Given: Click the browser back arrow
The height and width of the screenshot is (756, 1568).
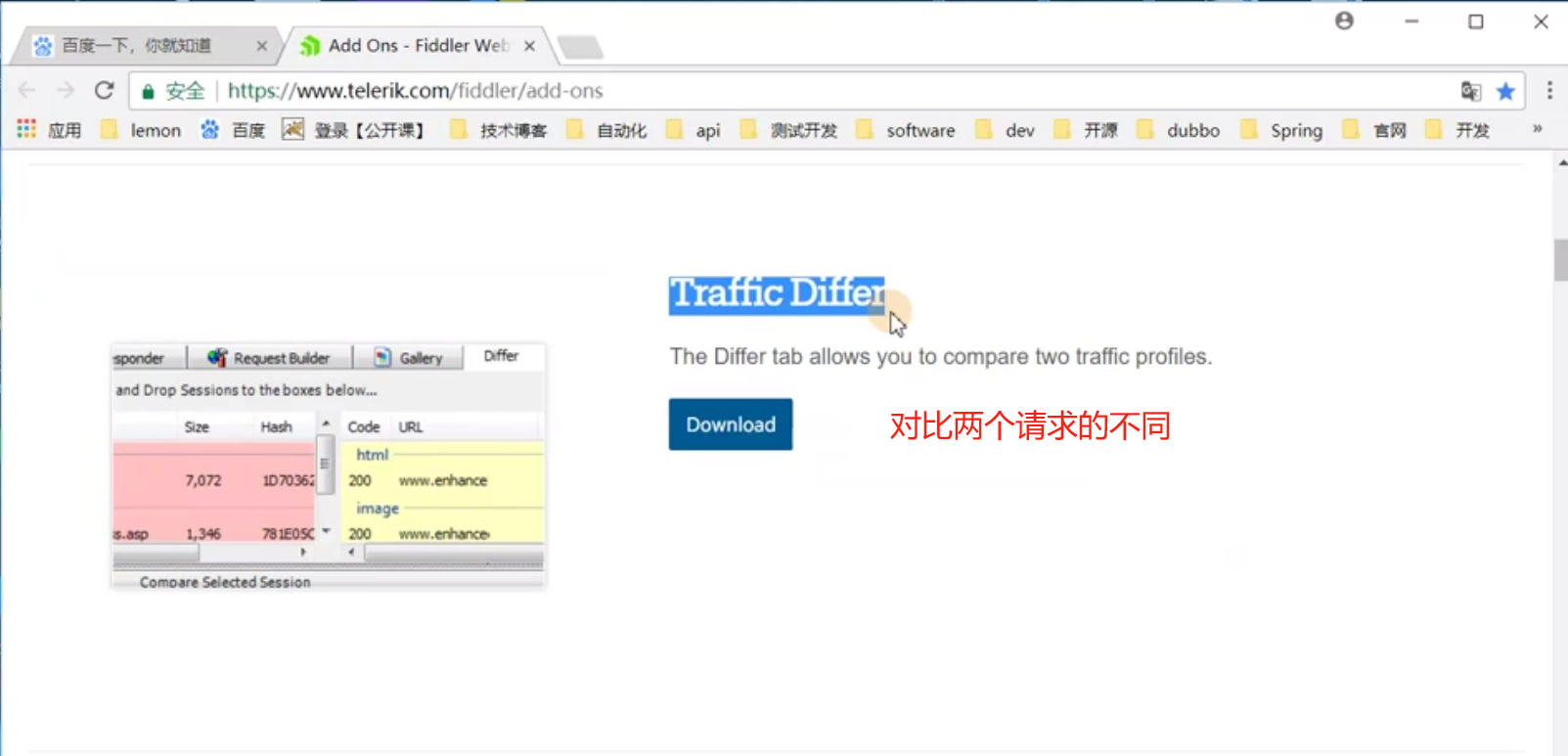Looking at the screenshot, I should [x=27, y=91].
